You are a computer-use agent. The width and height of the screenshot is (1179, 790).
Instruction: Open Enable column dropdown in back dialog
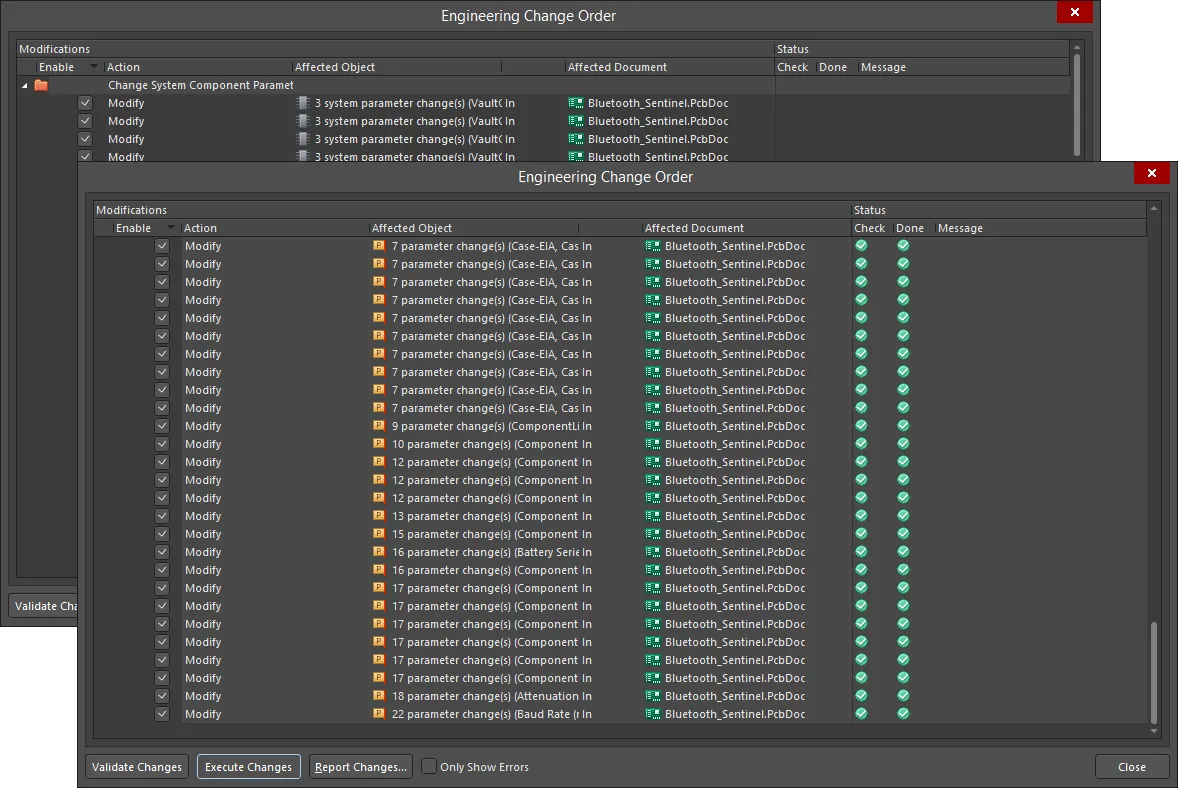click(x=94, y=67)
